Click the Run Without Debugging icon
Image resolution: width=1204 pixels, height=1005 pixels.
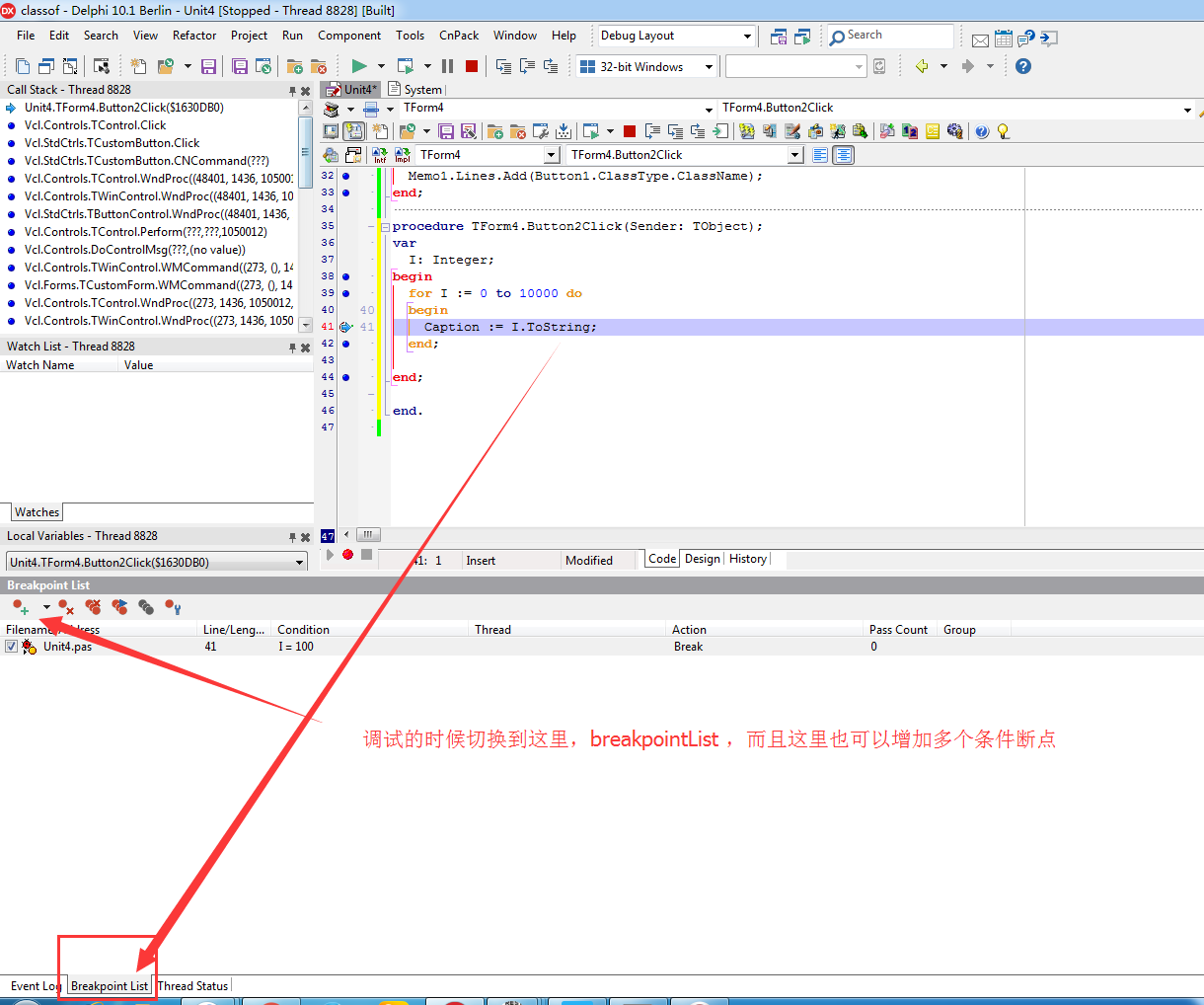coord(405,66)
